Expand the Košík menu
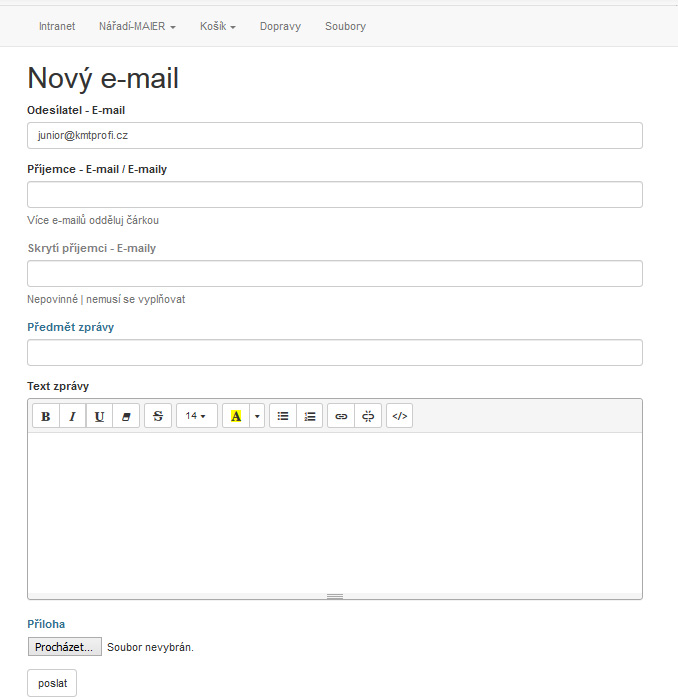This screenshot has height=700, width=678. tap(217, 26)
